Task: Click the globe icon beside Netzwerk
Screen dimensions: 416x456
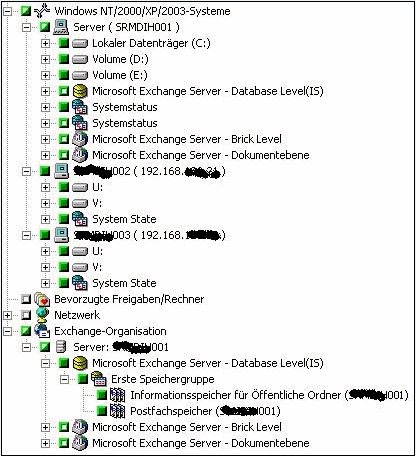Action: pyautogui.click(x=42, y=315)
